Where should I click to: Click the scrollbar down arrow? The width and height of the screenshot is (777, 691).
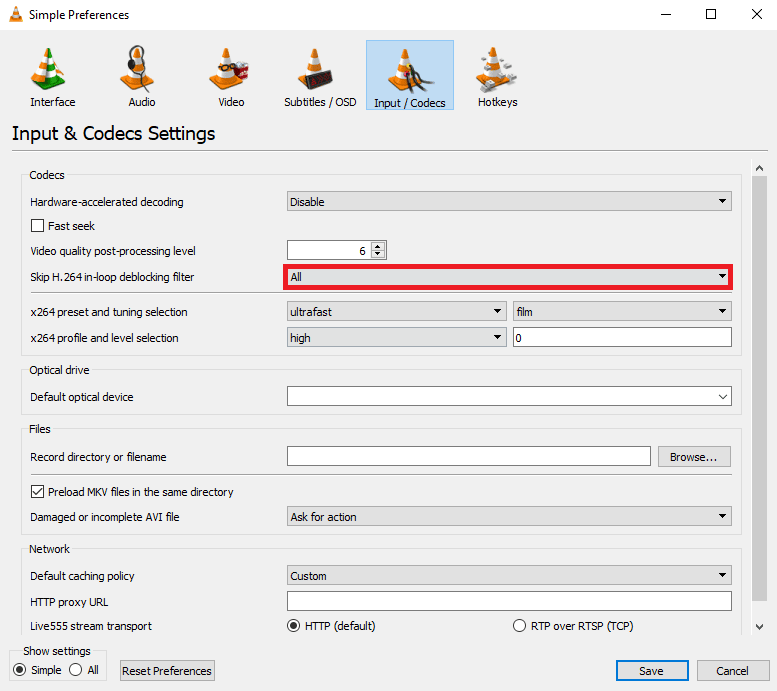pyautogui.click(x=759, y=627)
